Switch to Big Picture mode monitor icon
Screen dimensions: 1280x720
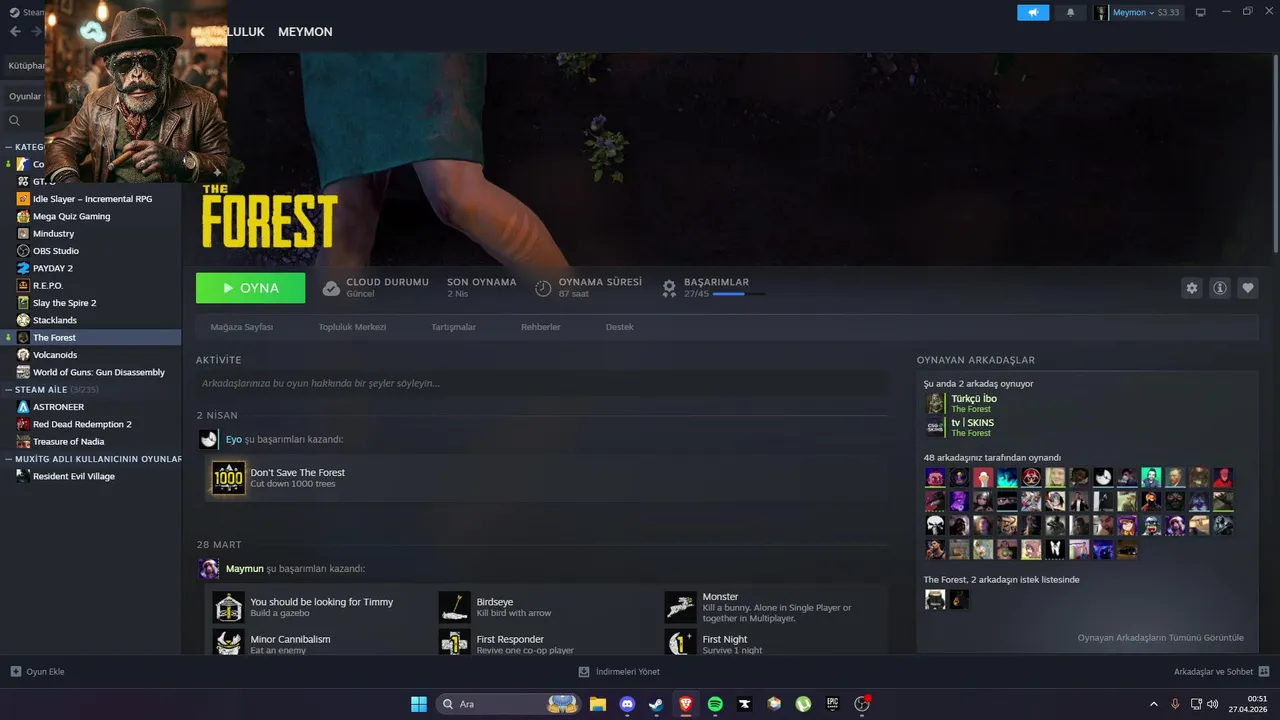click(x=1200, y=12)
